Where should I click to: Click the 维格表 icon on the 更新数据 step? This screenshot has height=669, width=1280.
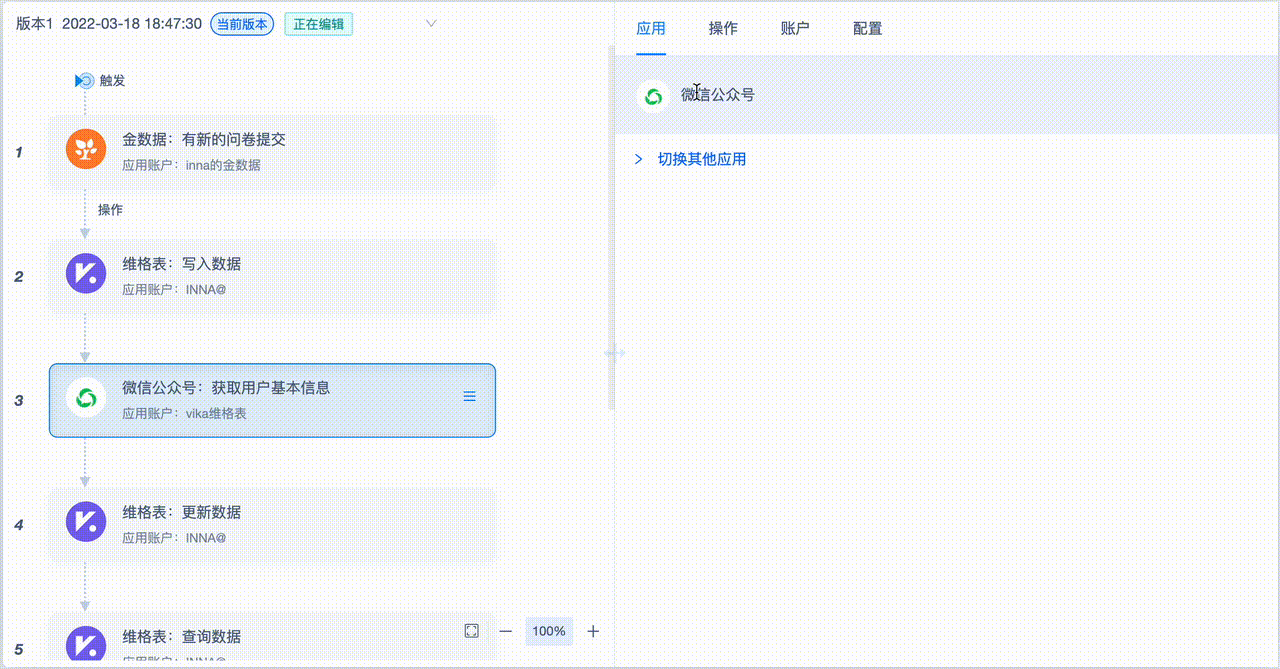pyautogui.click(x=85, y=522)
